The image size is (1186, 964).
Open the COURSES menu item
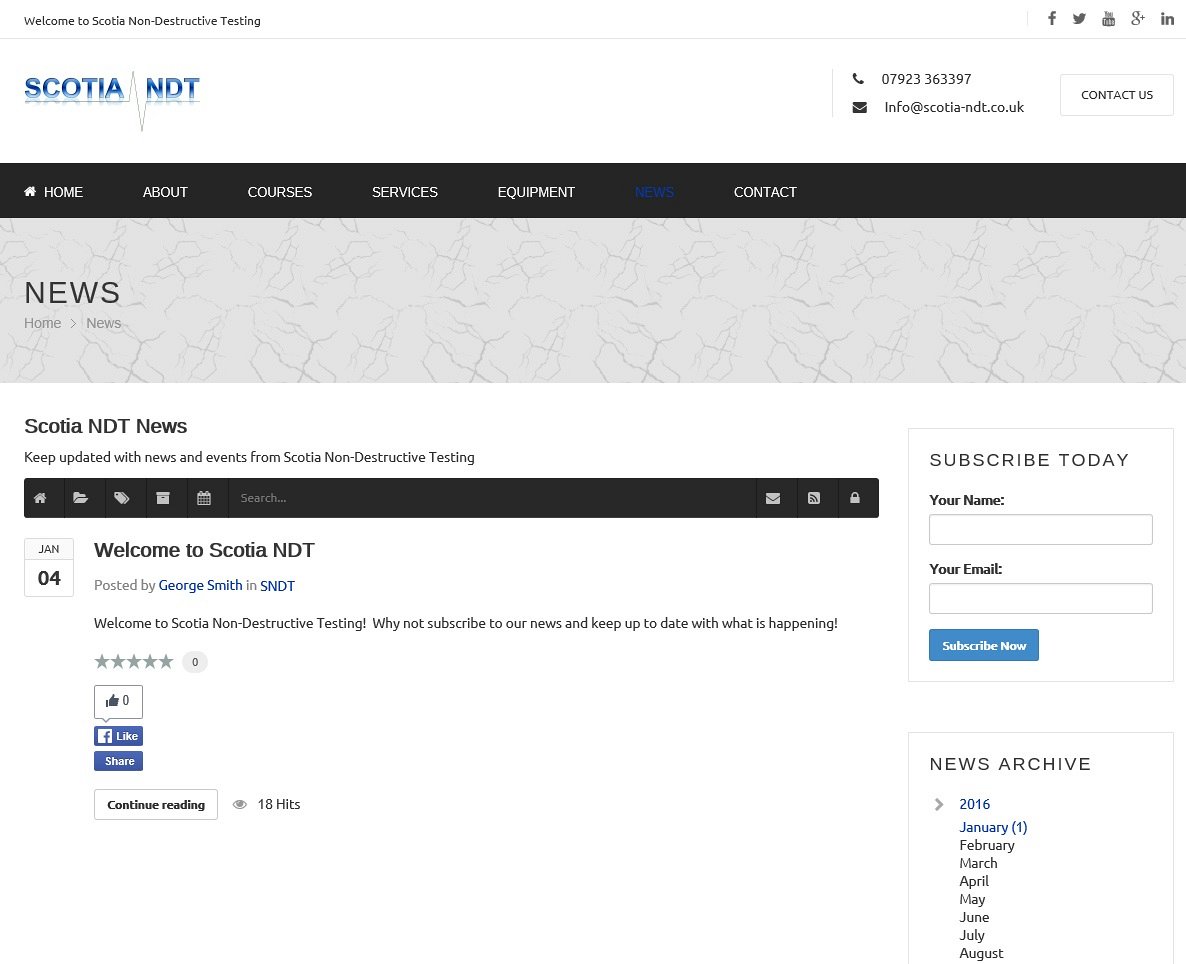tap(280, 192)
